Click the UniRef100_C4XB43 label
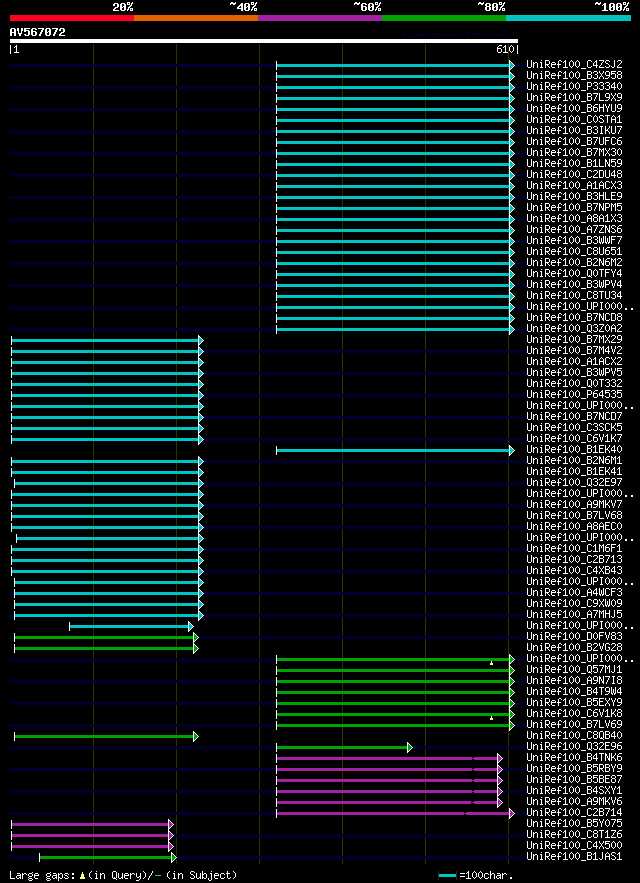 pos(574,570)
